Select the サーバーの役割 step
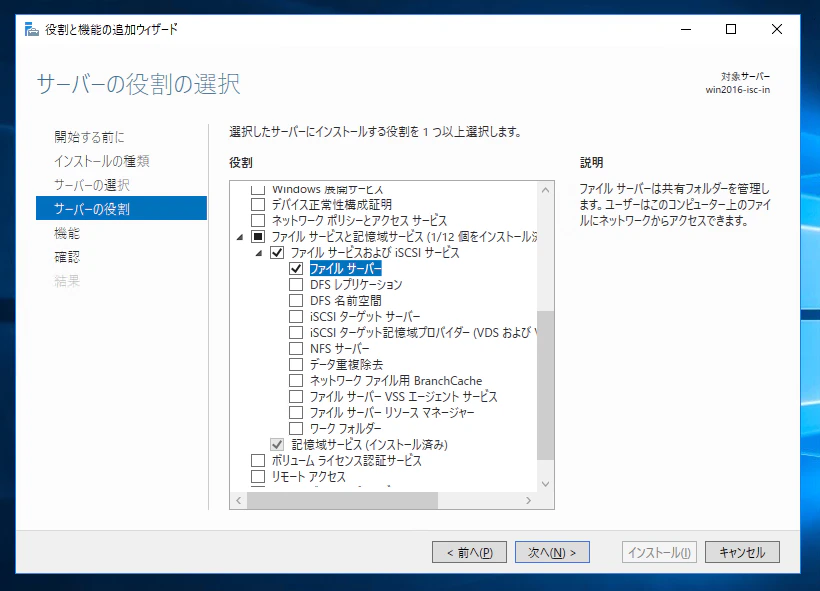 [121, 208]
